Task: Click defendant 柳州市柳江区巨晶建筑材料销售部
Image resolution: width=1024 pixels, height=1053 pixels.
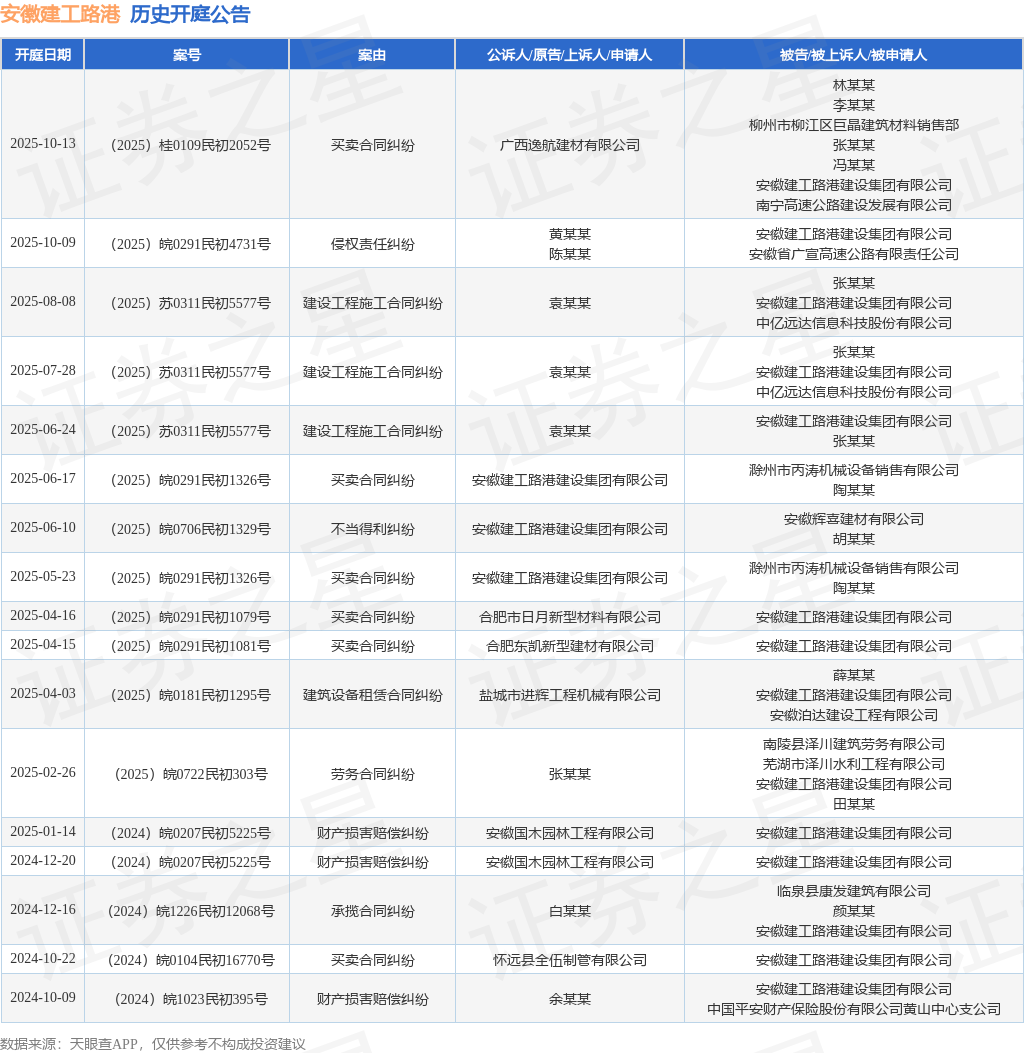Action: 853,125
